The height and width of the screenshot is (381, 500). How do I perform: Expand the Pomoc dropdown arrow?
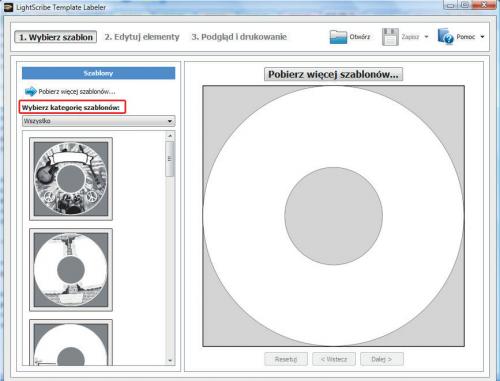[482, 37]
